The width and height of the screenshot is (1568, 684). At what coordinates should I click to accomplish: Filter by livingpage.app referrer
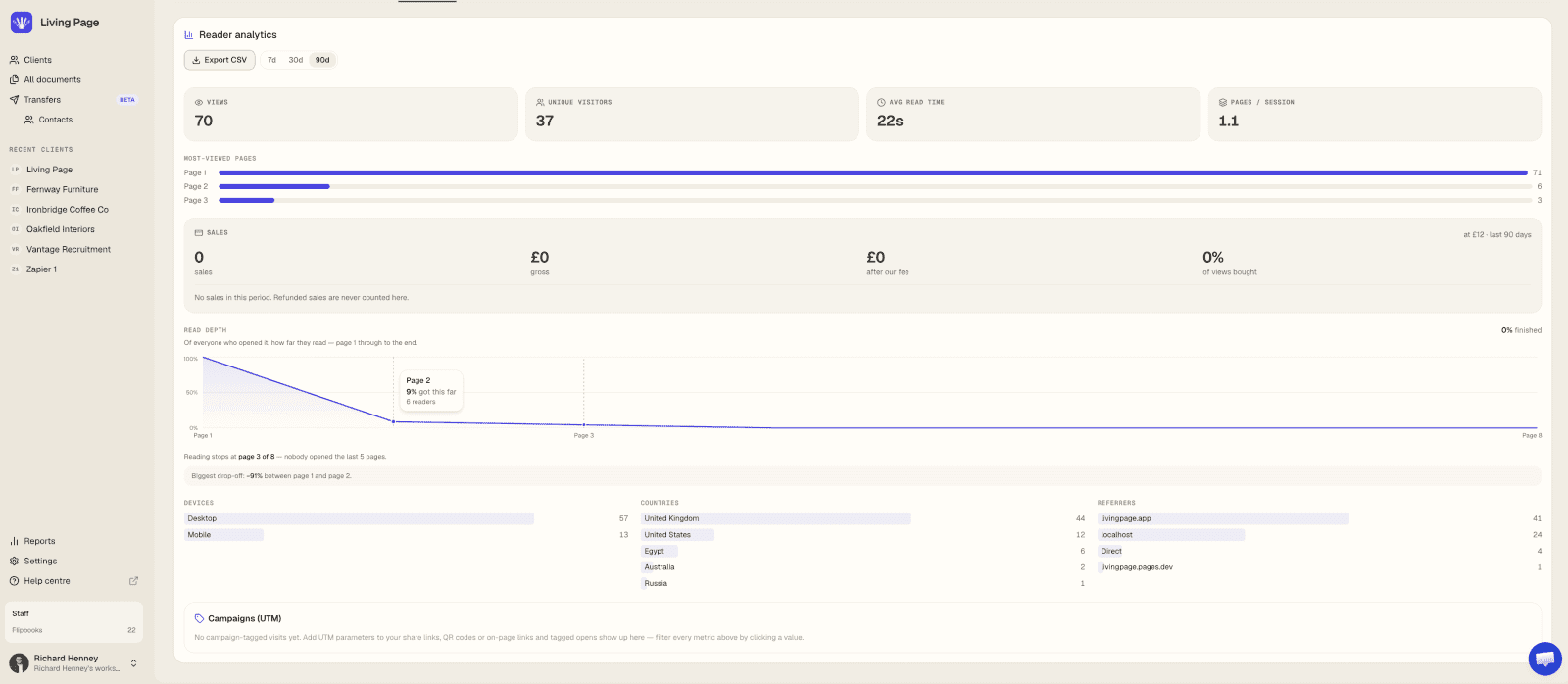click(1319, 518)
